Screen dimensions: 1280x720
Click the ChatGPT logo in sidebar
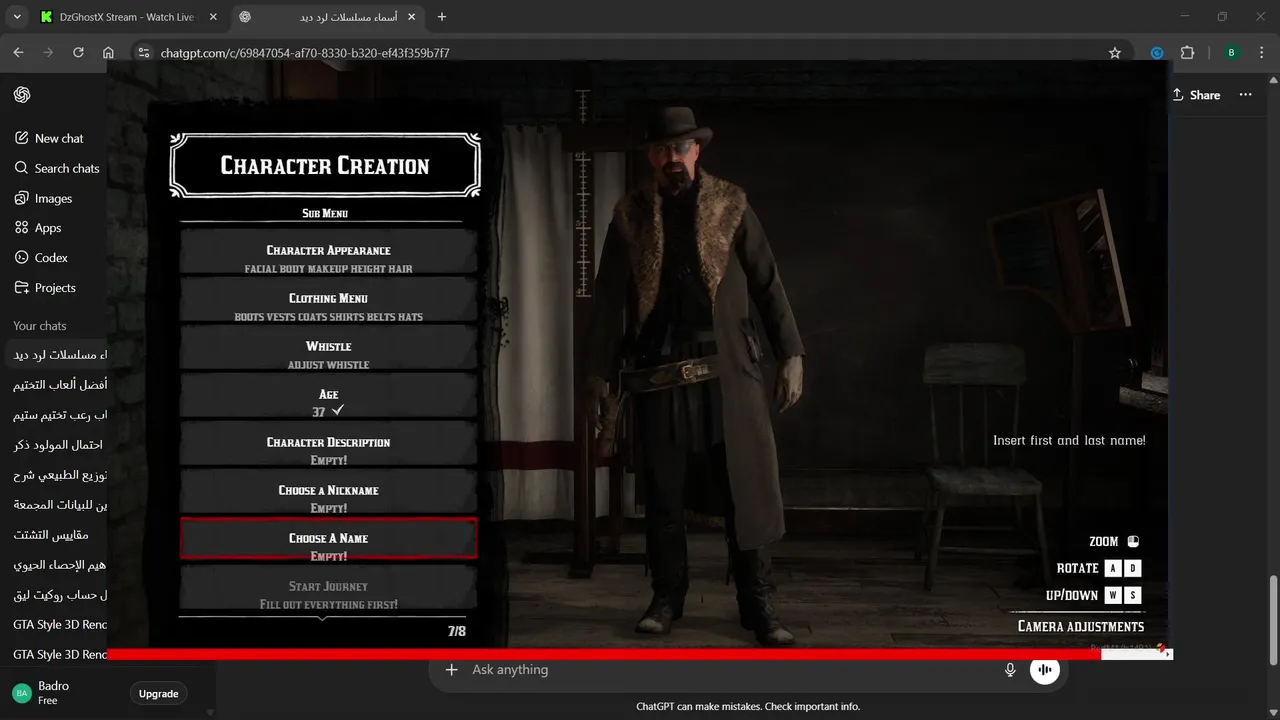pos(22,95)
